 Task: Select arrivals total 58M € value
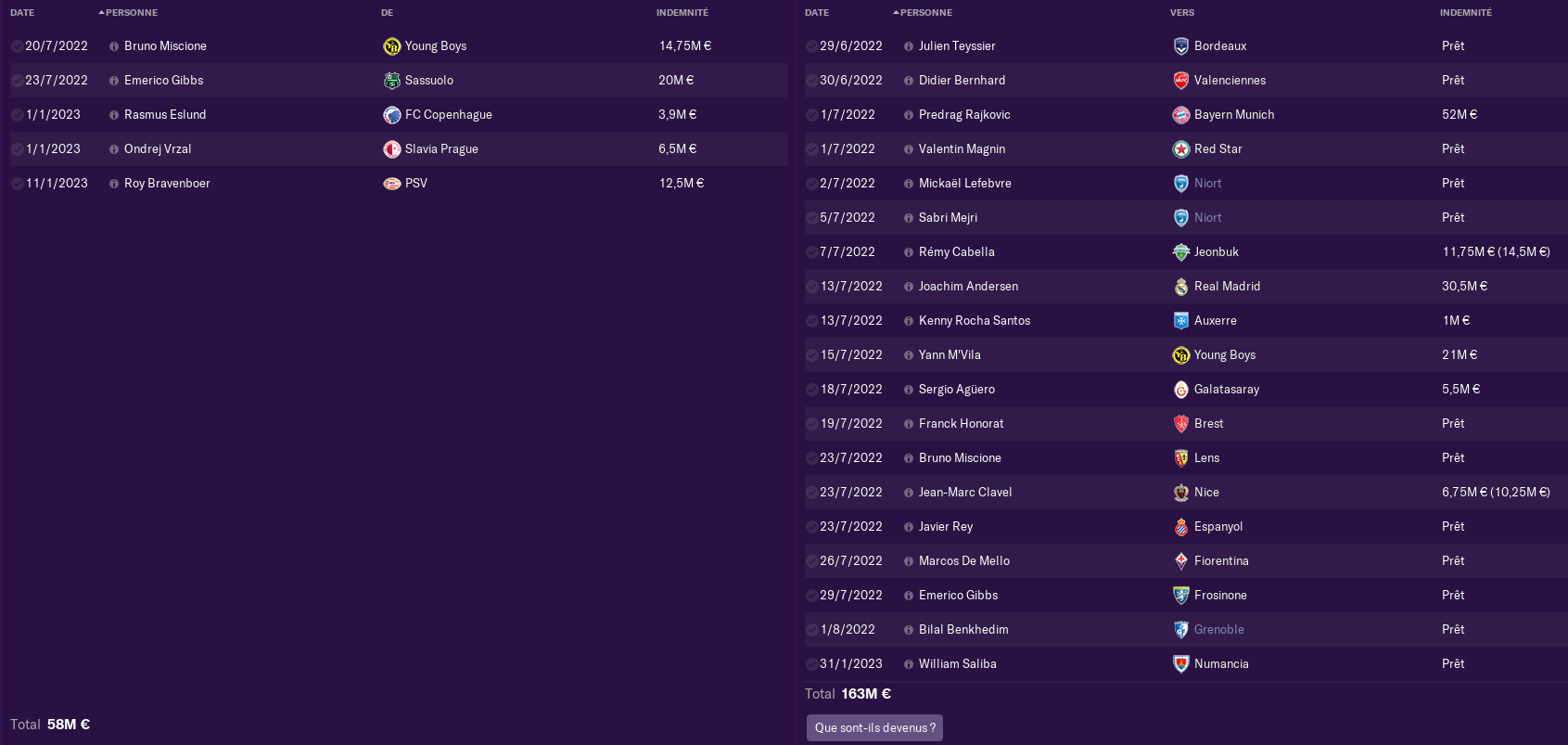coord(69,725)
